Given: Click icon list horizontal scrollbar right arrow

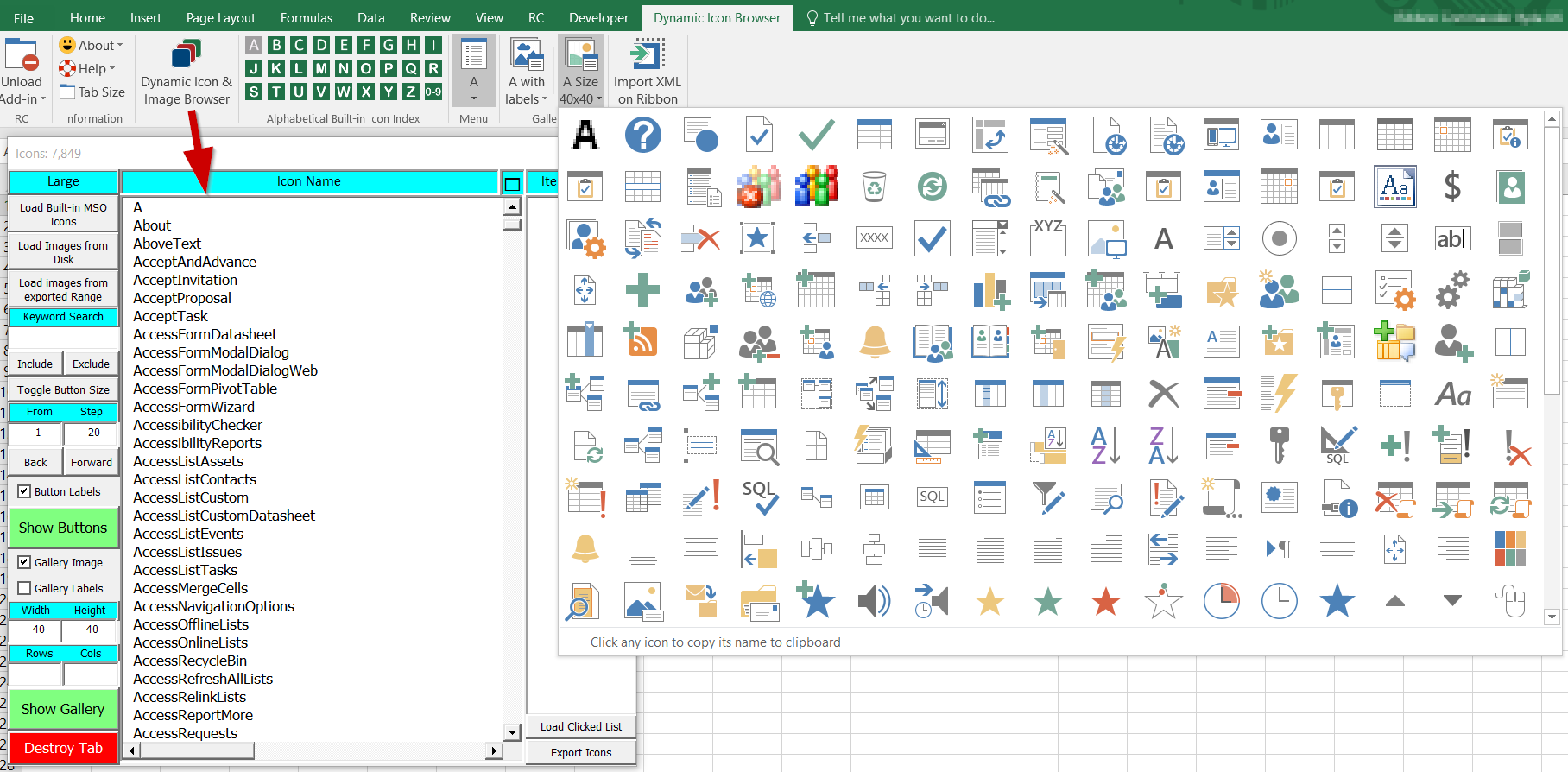Looking at the screenshot, I should click(x=494, y=750).
